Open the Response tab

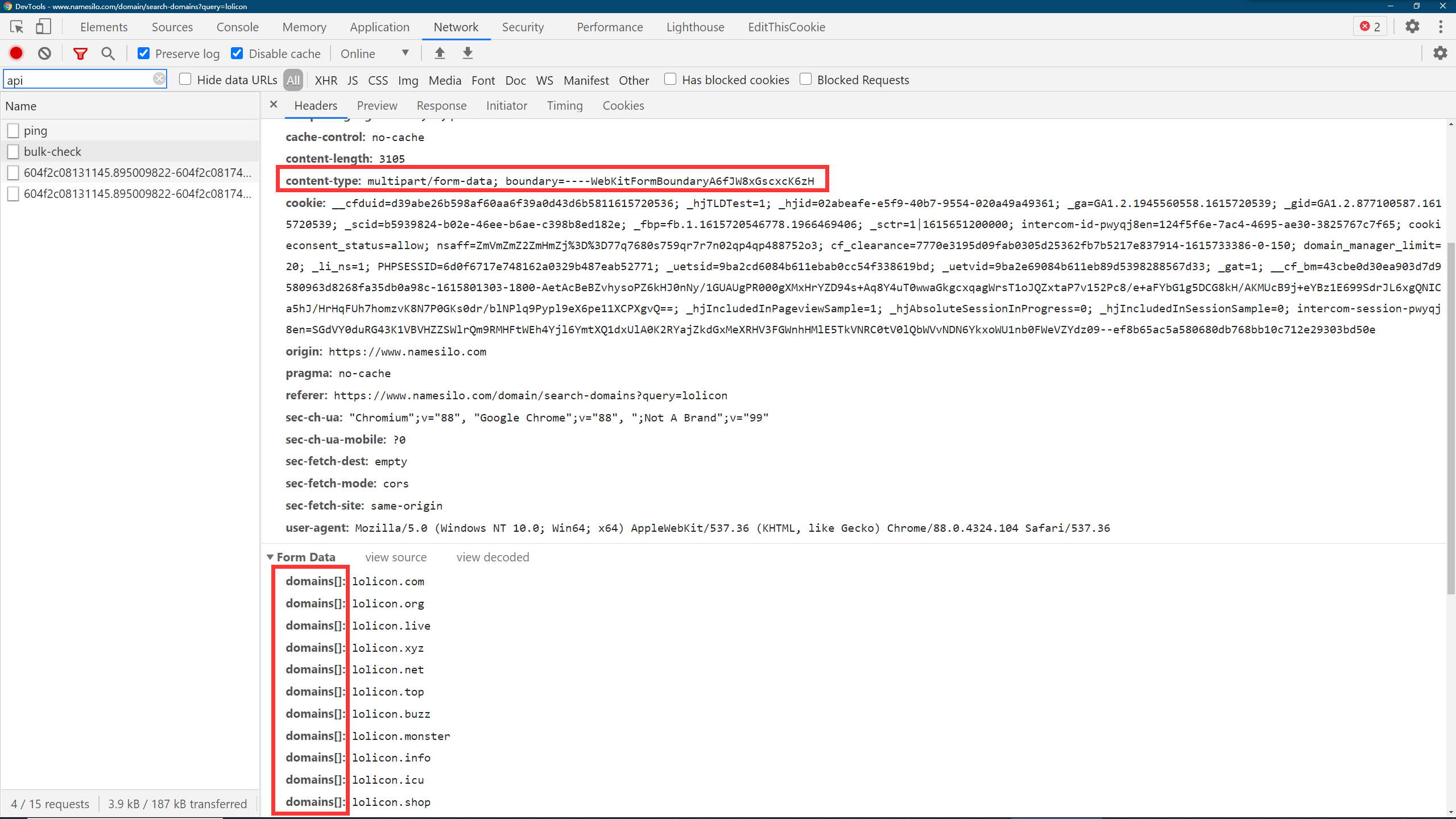(441, 106)
